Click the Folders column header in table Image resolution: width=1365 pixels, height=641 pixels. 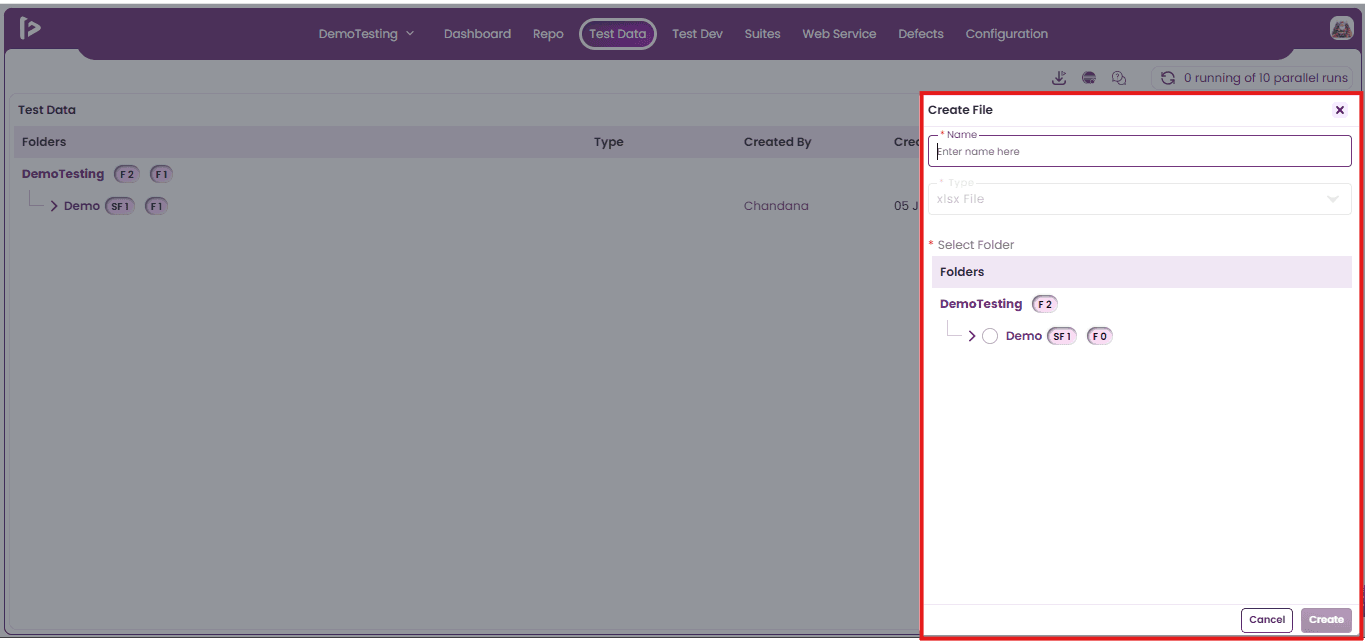click(44, 142)
